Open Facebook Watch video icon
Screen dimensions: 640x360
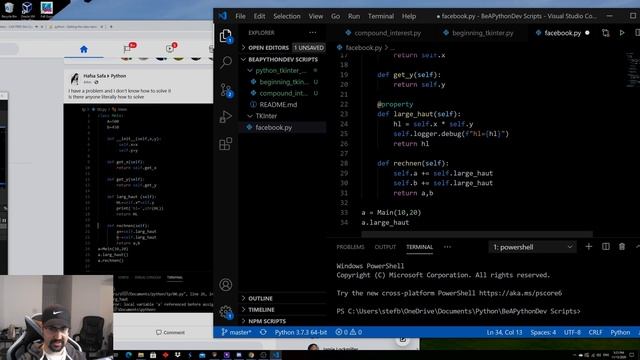tap(170, 49)
